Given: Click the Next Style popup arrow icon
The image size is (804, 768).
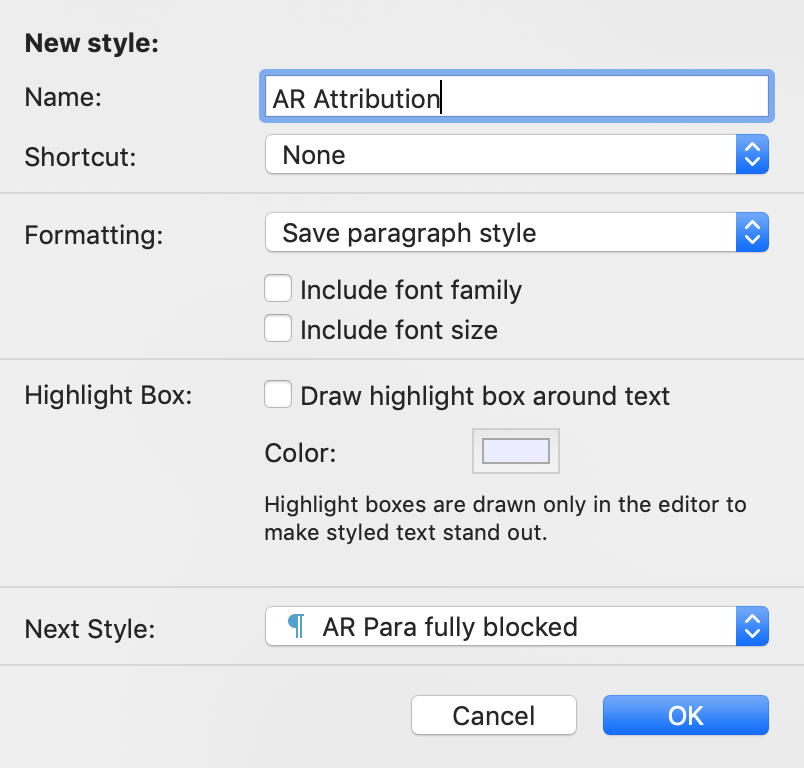Looking at the screenshot, I should [752, 626].
